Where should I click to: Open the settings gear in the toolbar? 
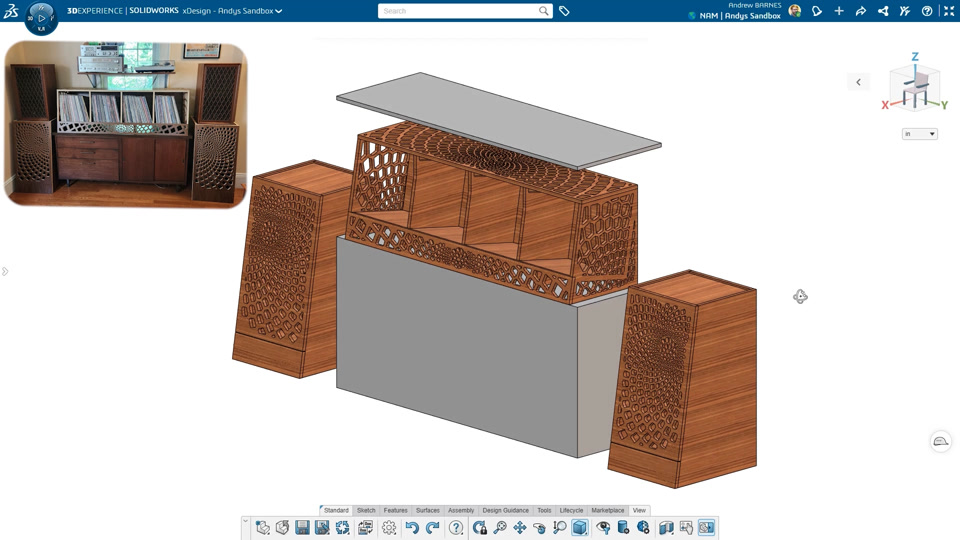[389, 528]
